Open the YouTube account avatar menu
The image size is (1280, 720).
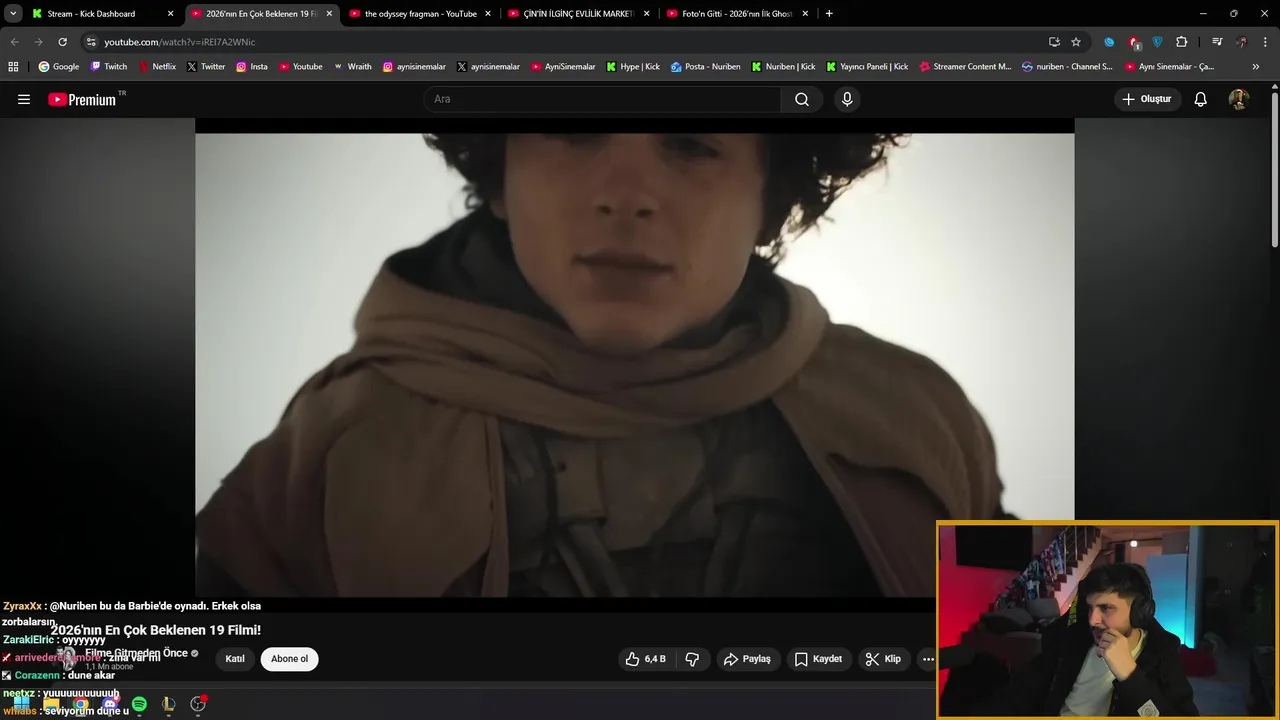point(1238,99)
